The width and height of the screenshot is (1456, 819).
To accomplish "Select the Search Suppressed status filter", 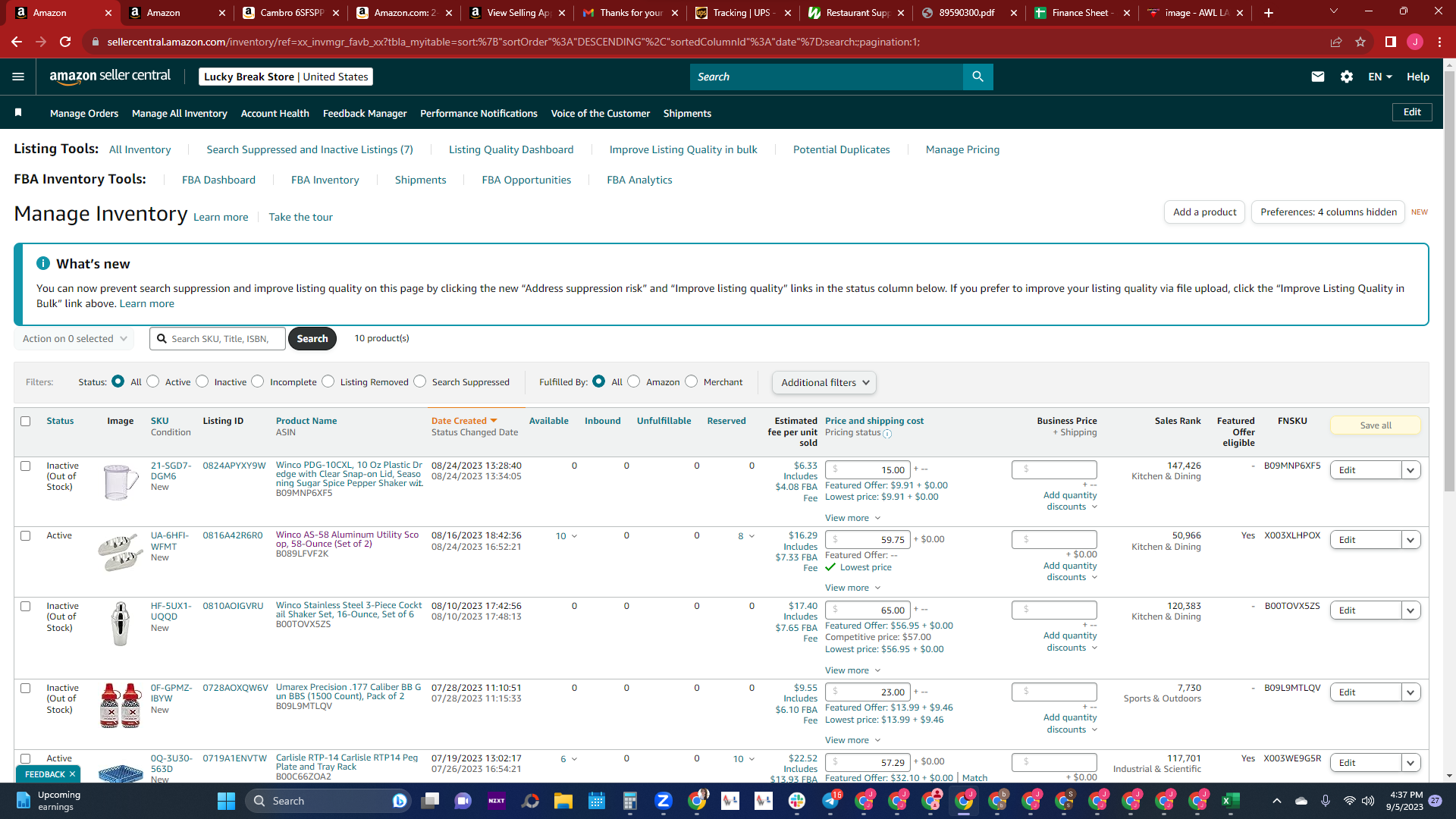I will tap(420, 381).
